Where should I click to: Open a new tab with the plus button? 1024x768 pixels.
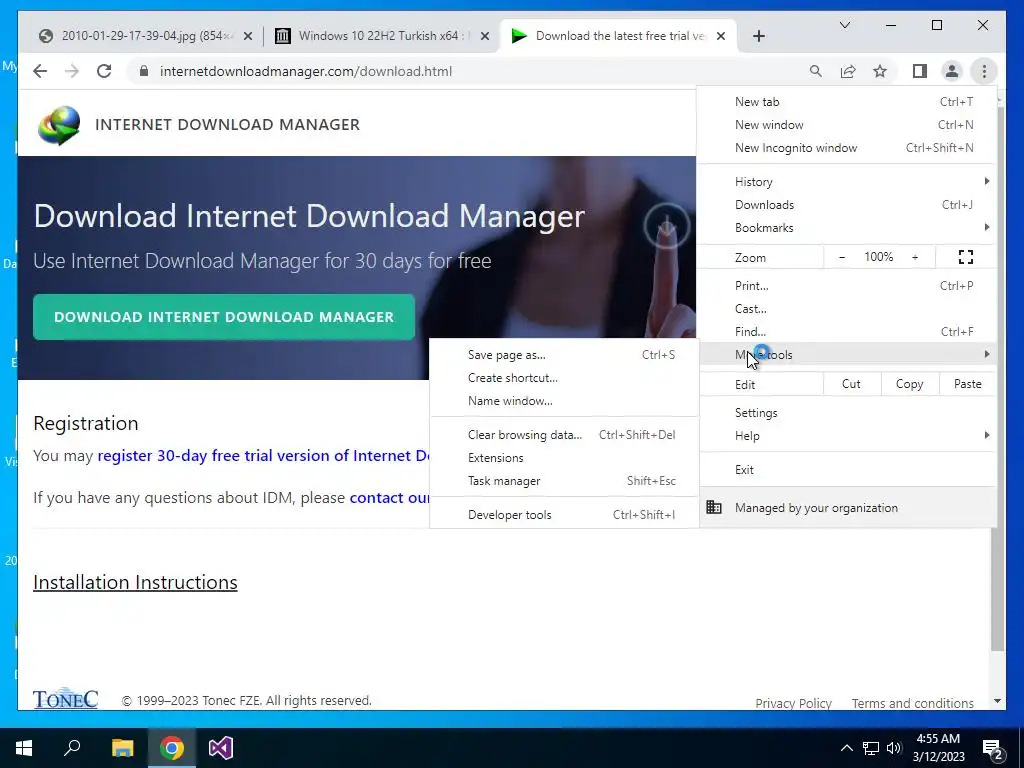click(x=758, y=36)
